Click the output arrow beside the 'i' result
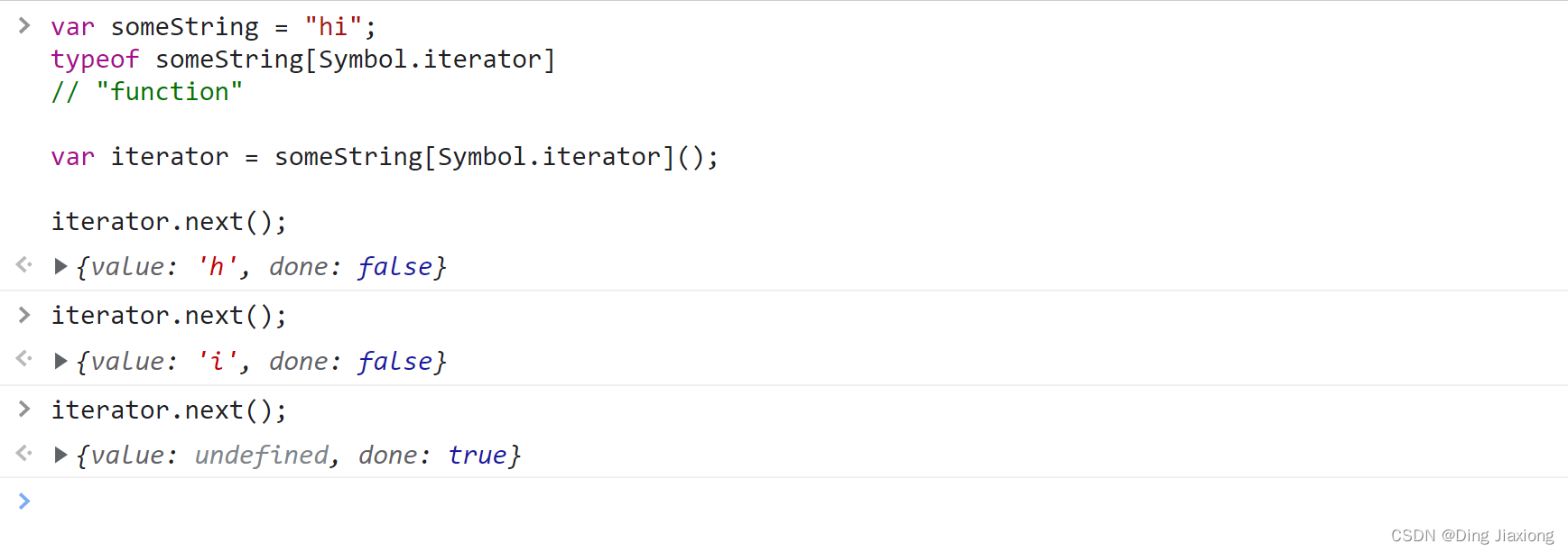This screenshot has height=553, width=1568. 24,360
